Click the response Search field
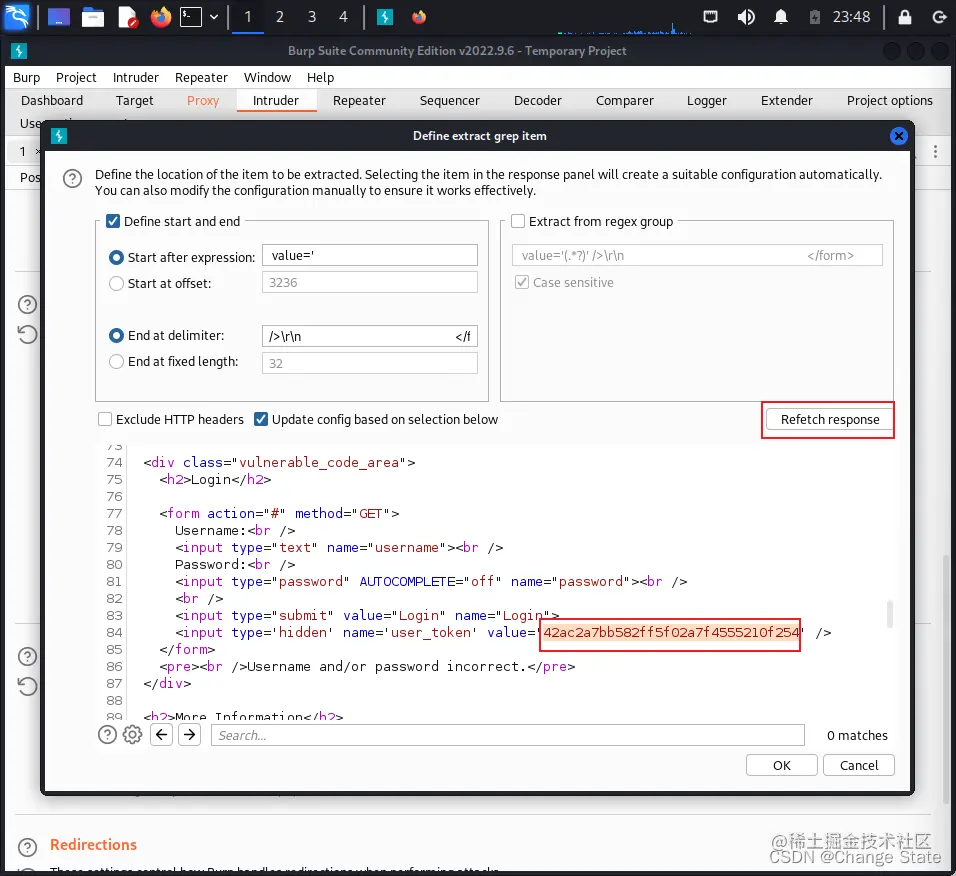The width and height of the screenshot is (956, 876). (507, 735)
